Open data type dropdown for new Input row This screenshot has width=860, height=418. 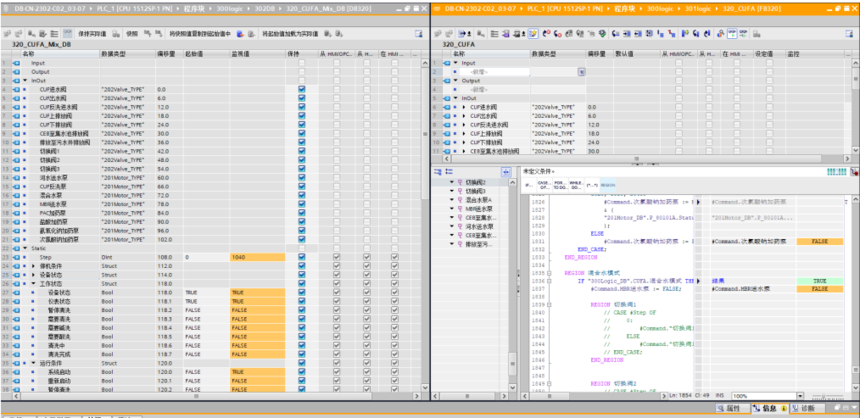coord(581,71)
